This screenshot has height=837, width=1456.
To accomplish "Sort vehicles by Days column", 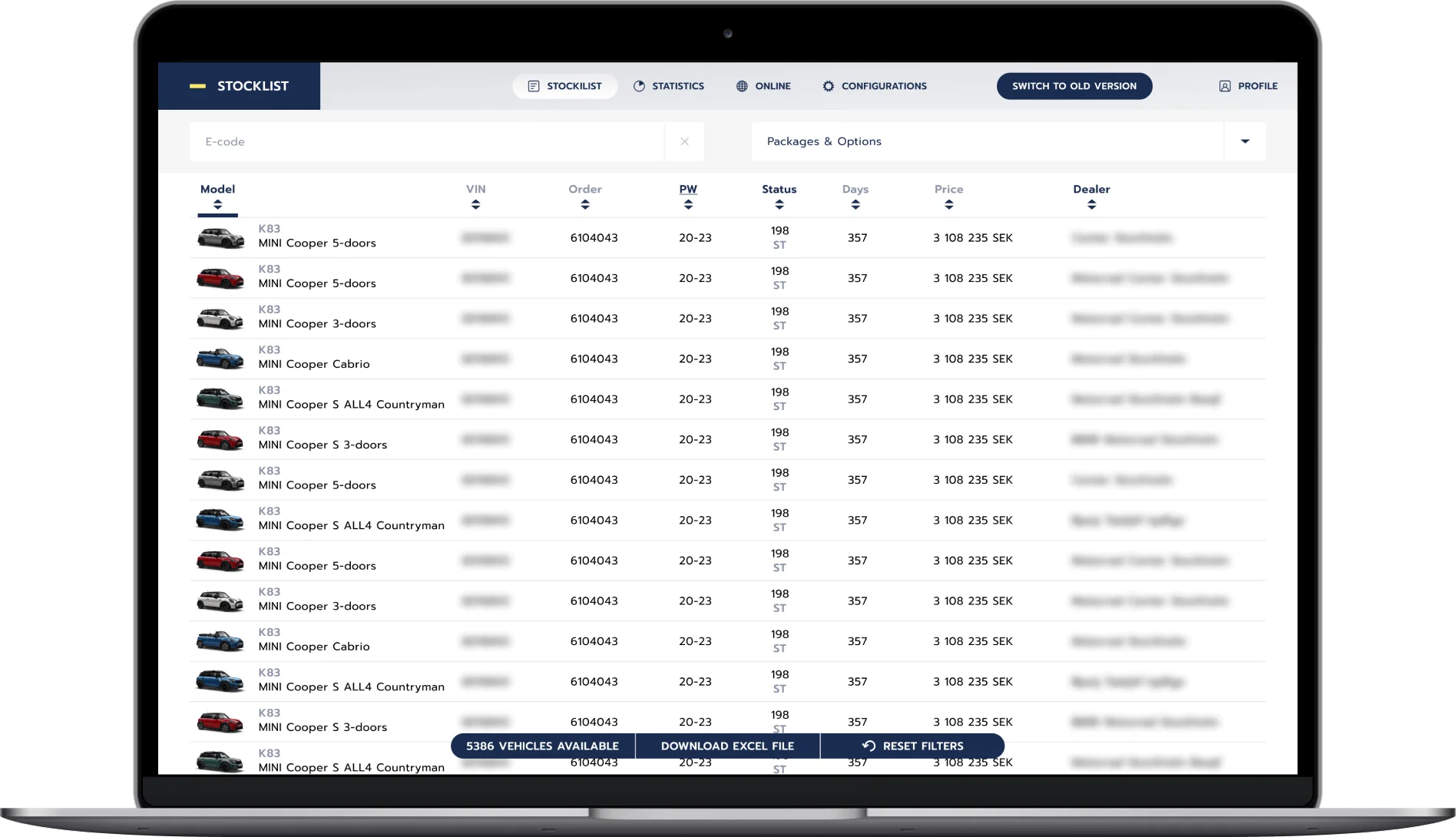I will pos(855,205).
